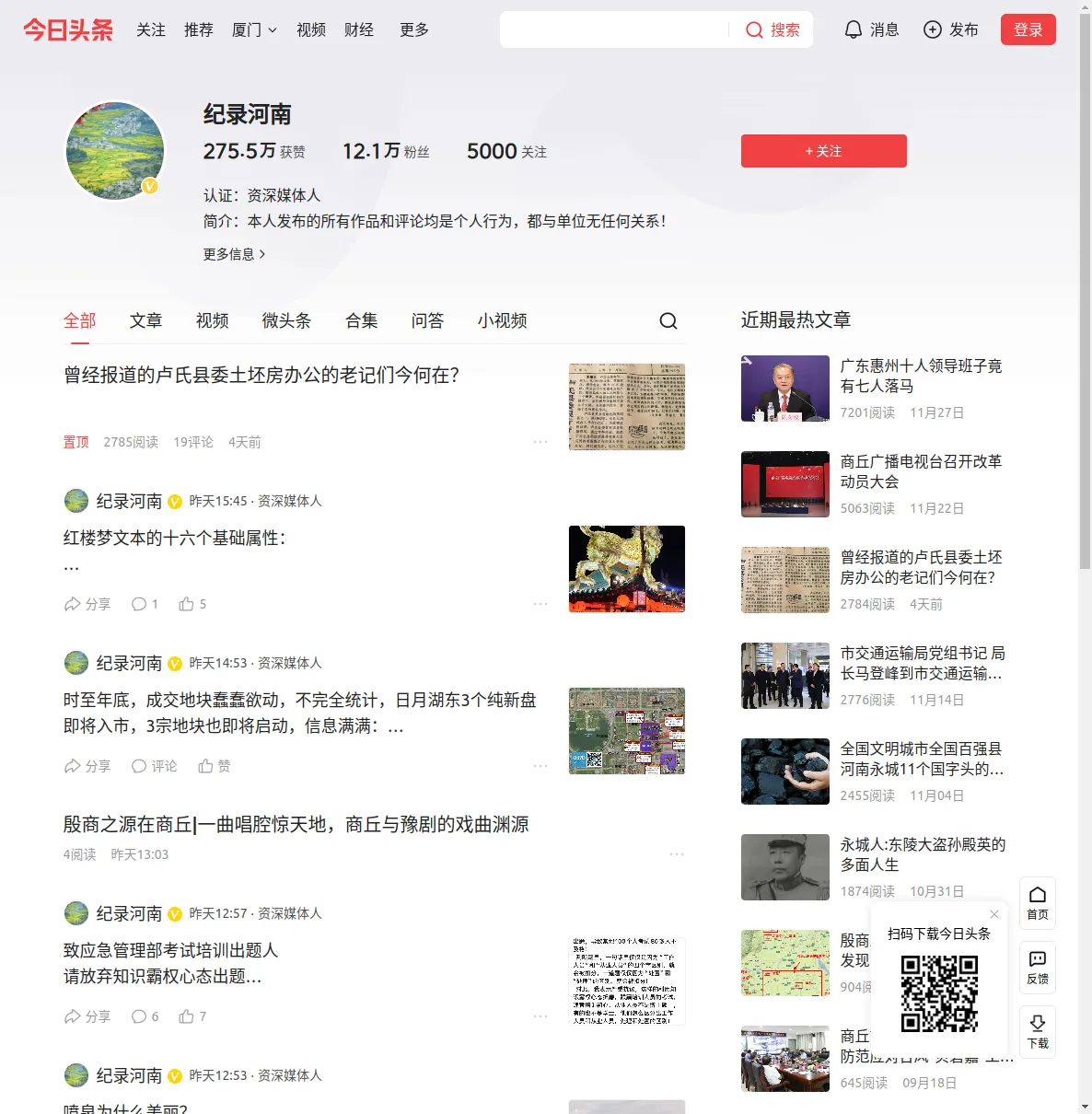Open the 纪录河南 profile avatar
The image size is (1092, 1114).
(x=115, y=151)
